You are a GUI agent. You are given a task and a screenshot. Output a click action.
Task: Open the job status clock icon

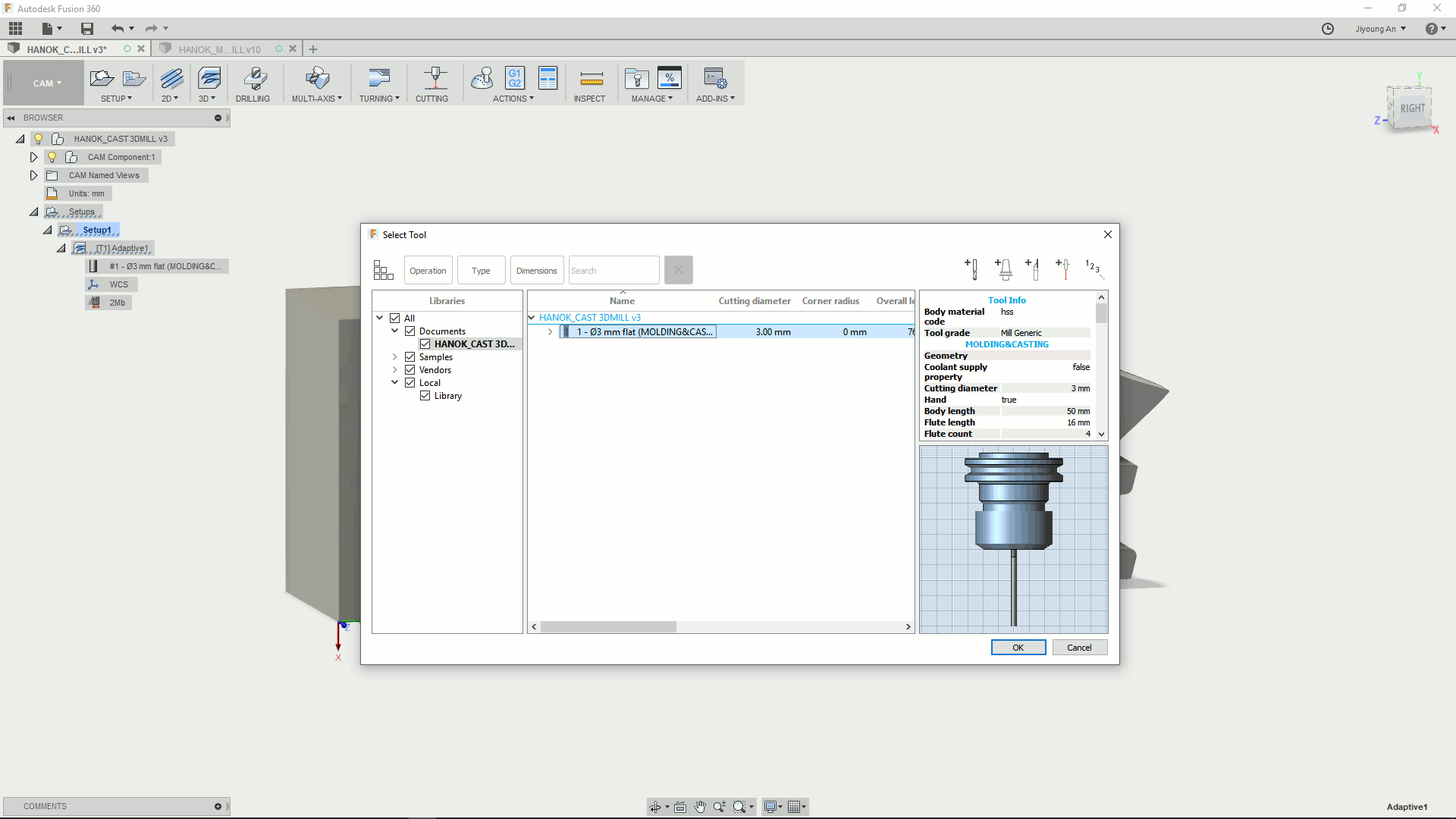[1328, 29]
